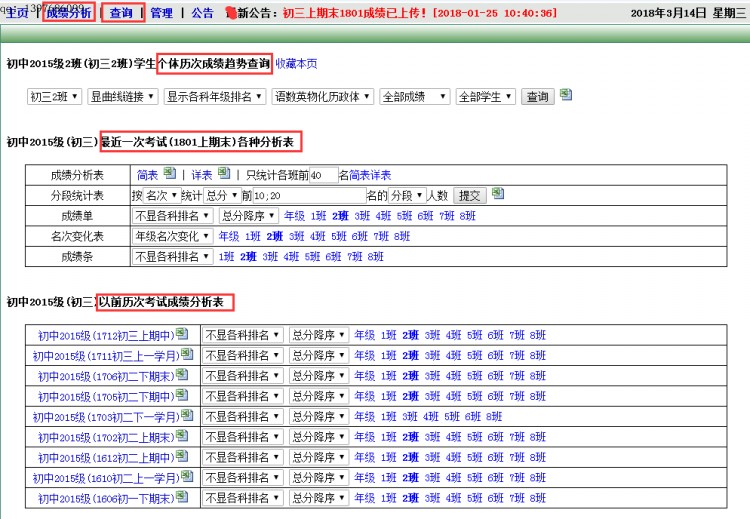The image size is (750, 519).
Task: Export query results via Excel icon beside 查询 button
Action: (566, 95)
